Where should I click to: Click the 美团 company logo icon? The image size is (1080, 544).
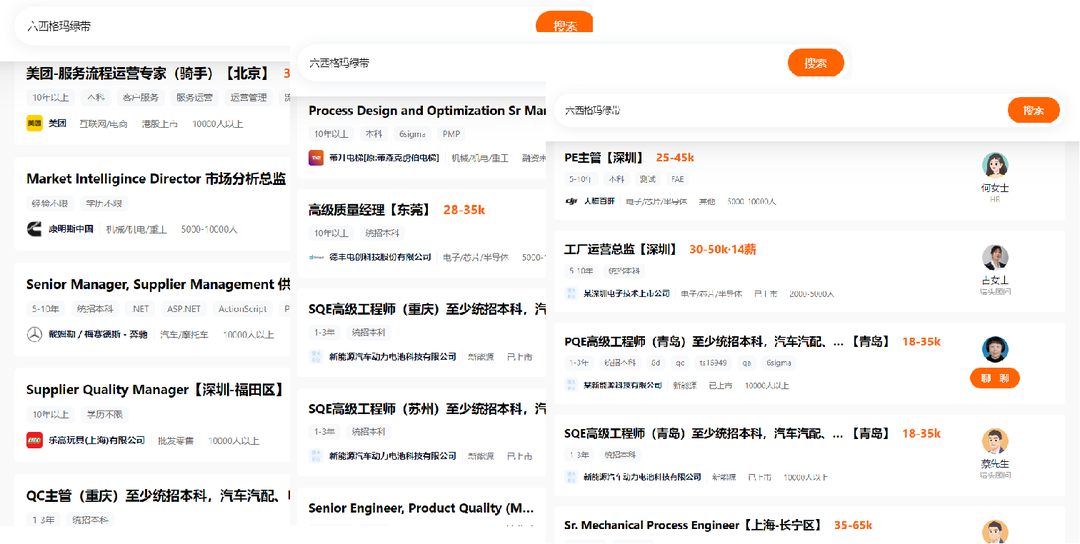(34, 124)
